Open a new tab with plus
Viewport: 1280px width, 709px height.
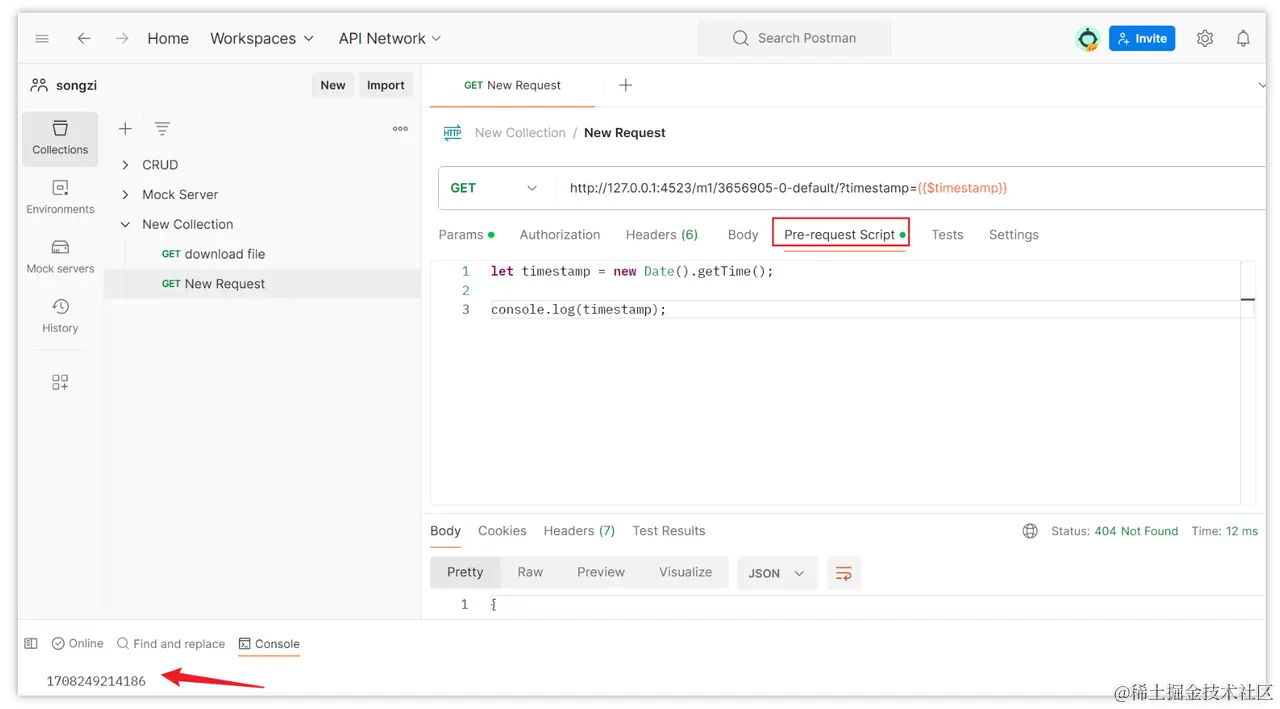tap(625, 85)
